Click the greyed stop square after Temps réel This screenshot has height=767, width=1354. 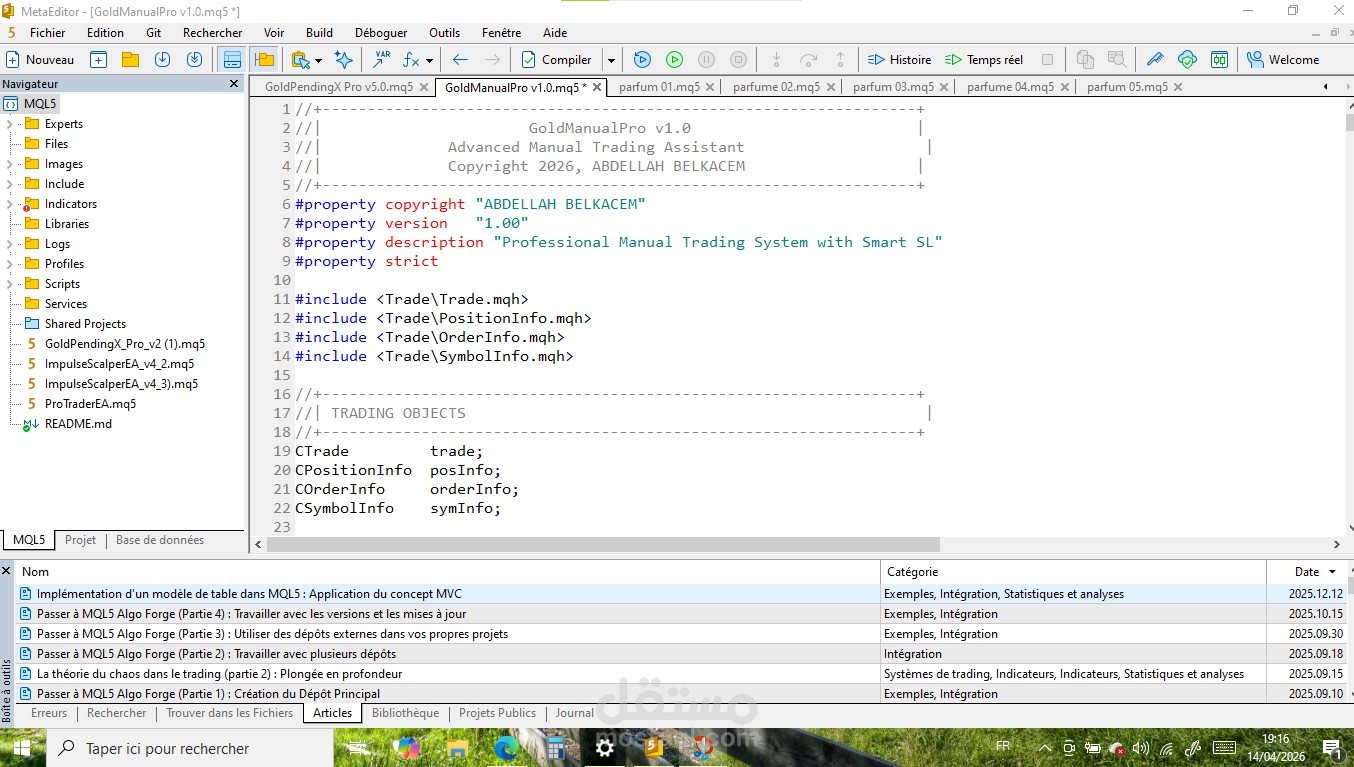pyautogui.click(x=1047, y=60)
